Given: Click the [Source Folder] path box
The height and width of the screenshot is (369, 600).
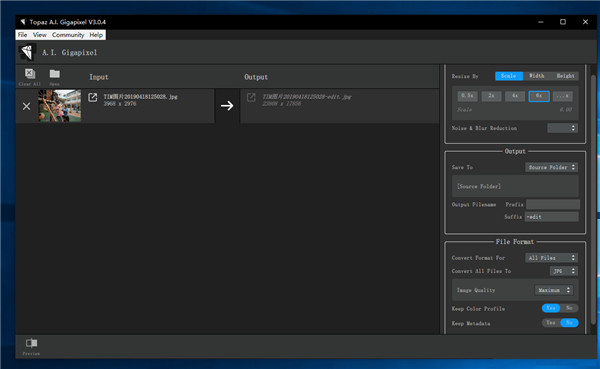Looking at the screenshot, I should 515,186.
